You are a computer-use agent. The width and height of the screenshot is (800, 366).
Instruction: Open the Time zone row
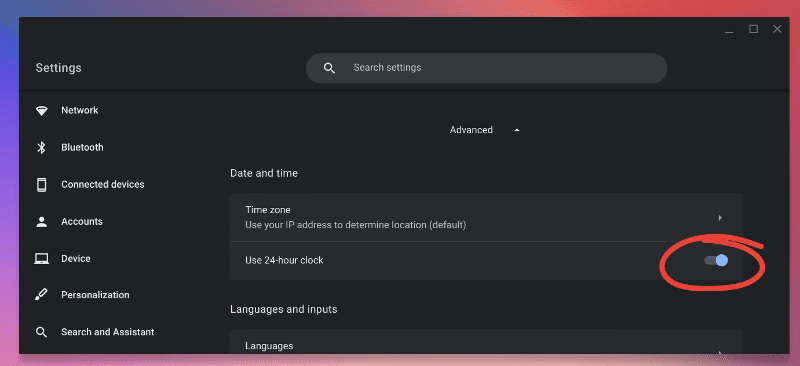486,217
